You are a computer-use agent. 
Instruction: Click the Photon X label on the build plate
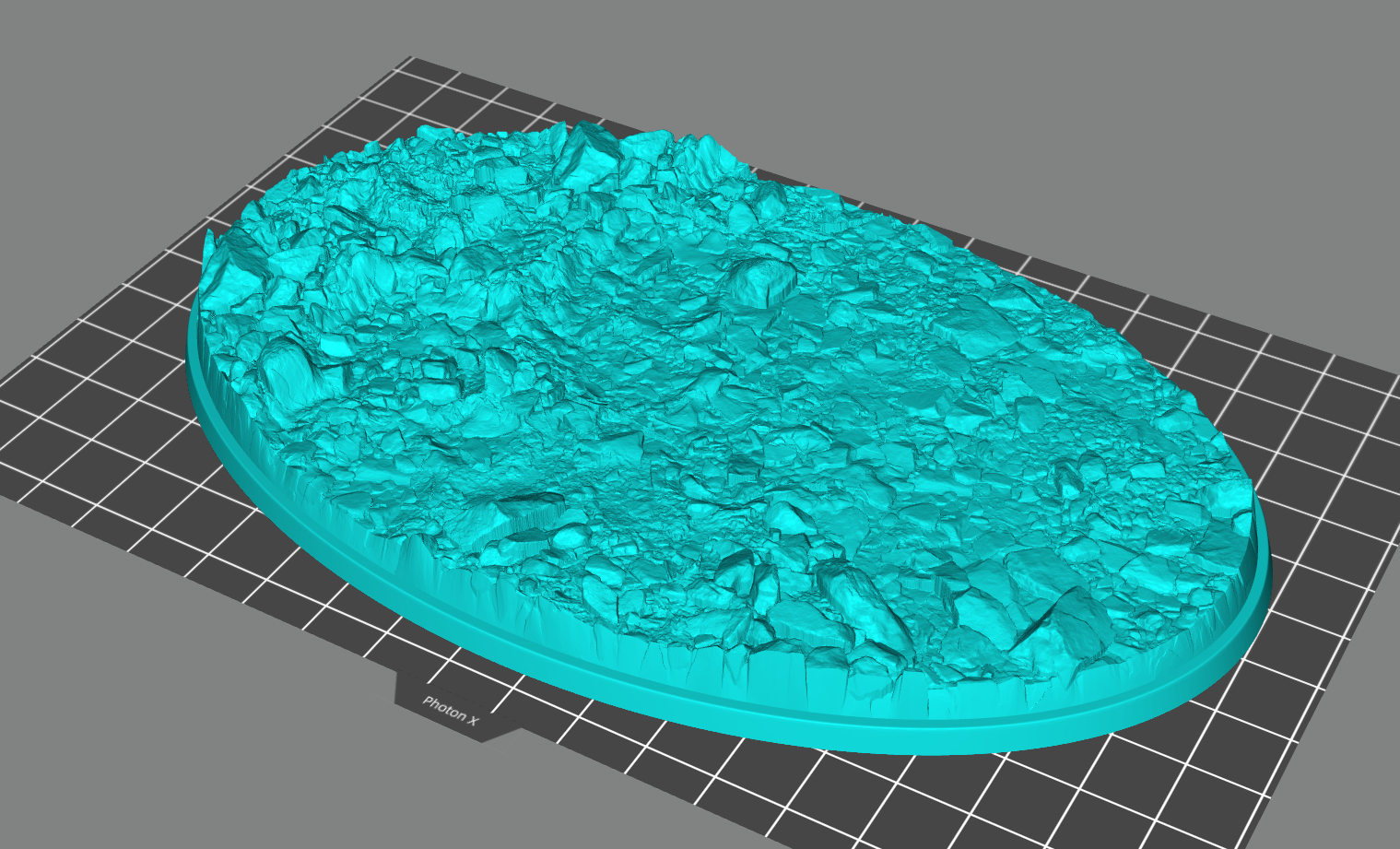451,710
